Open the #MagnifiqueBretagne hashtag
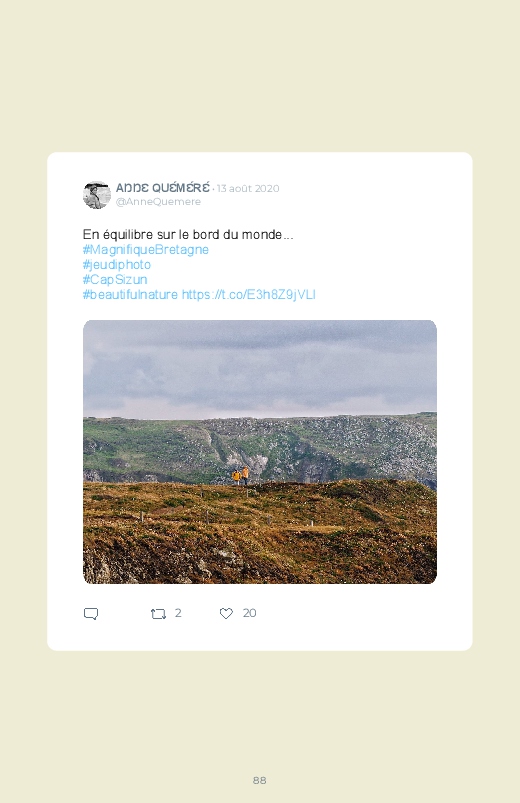 (x=145, y=249)
